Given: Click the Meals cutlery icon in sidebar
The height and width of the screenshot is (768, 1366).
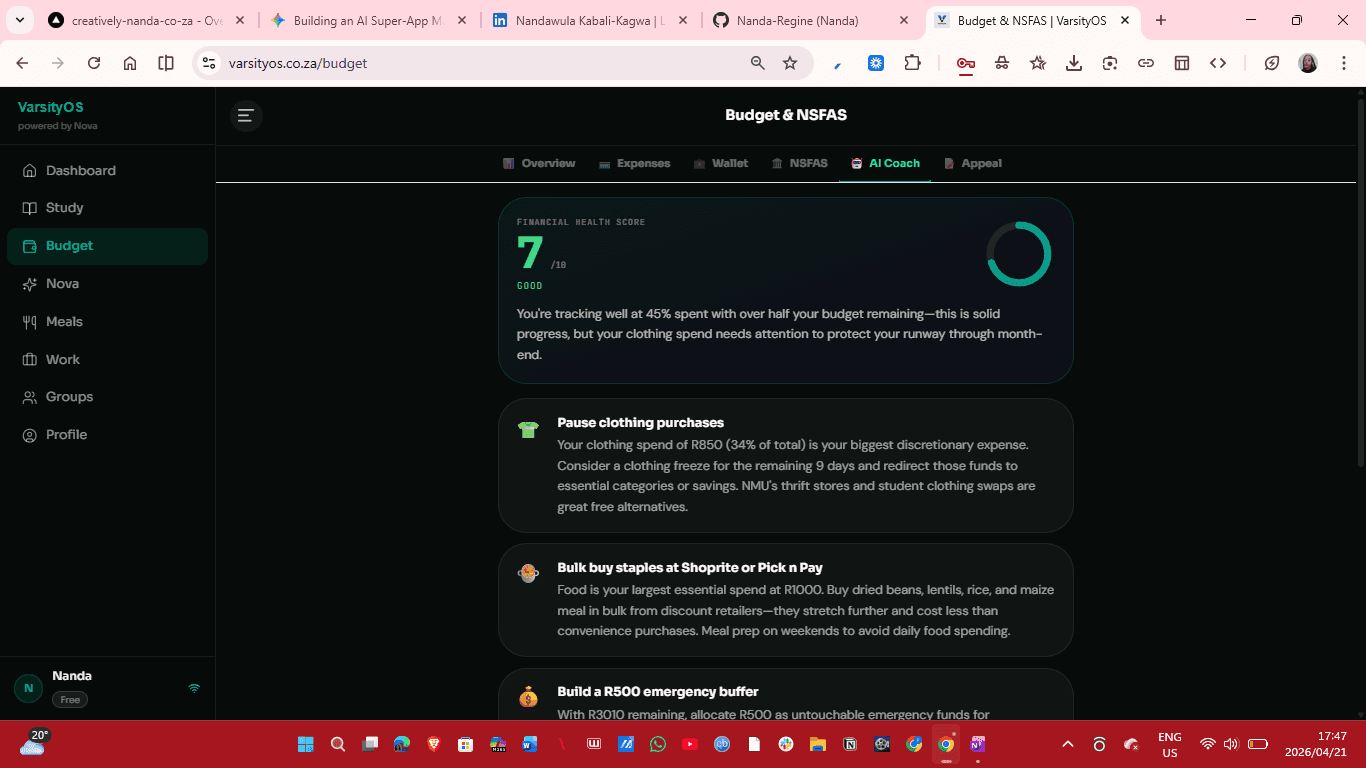Looking at the screenshot, I should point(30,322).
